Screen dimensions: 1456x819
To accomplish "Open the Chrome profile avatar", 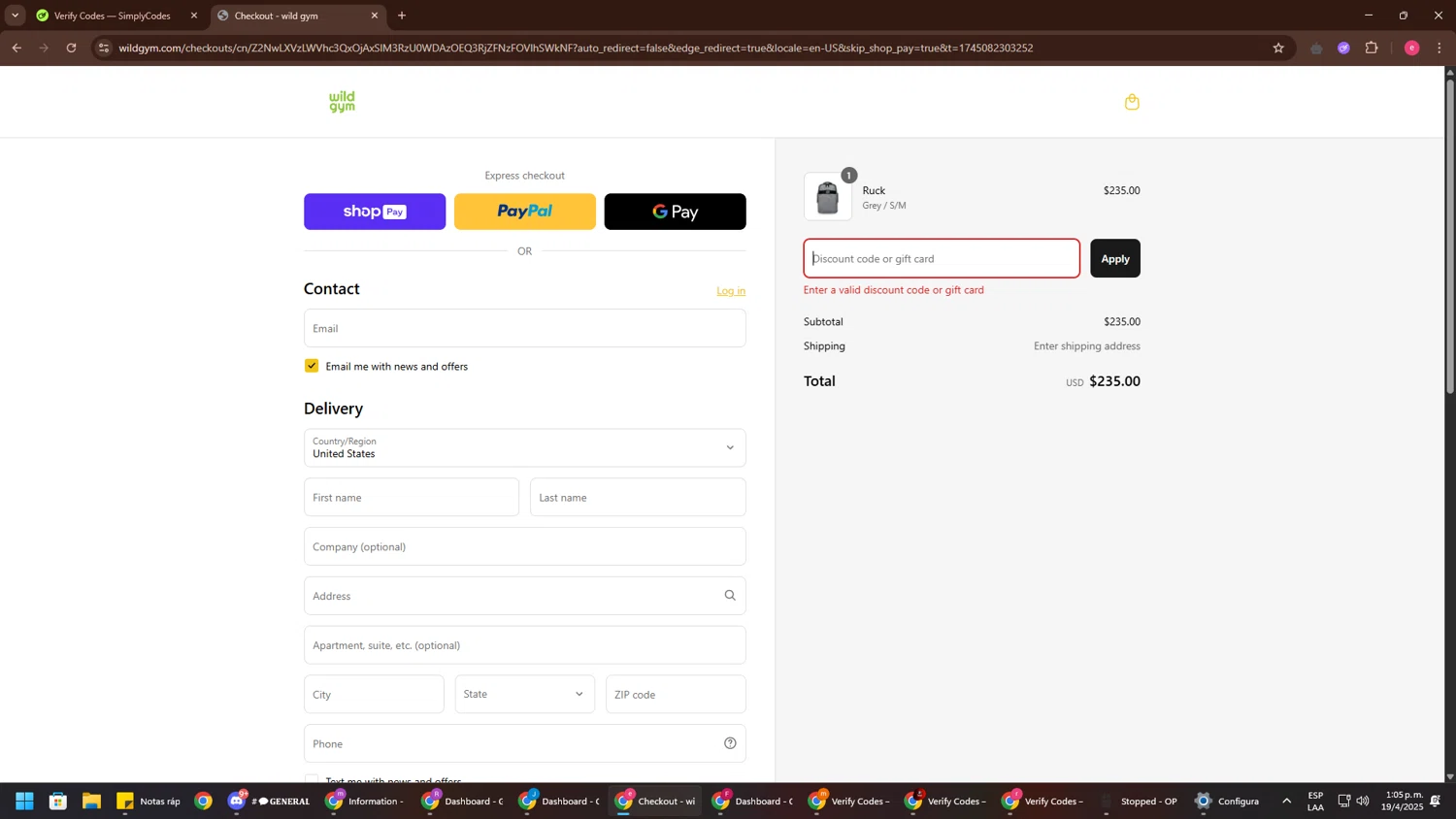I will (x=1411, y=48).
